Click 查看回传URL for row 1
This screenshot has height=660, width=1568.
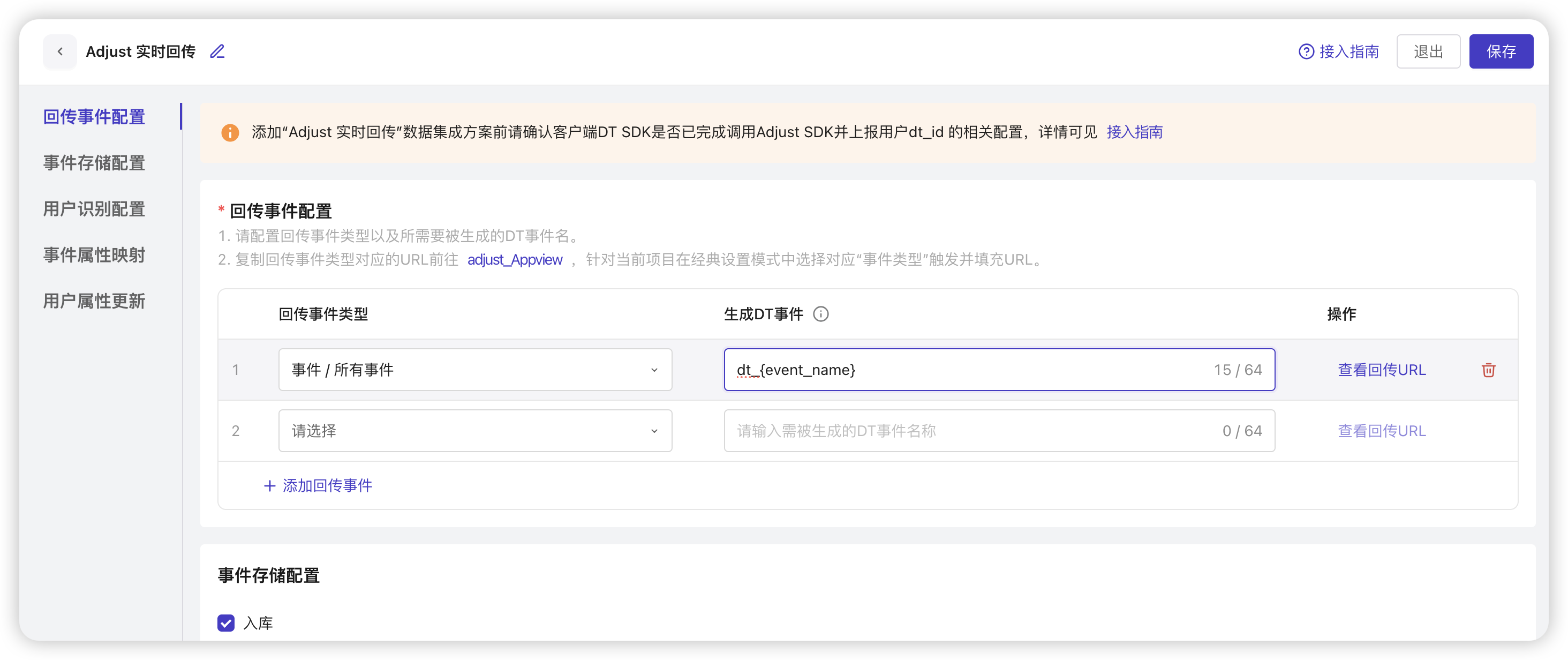1382,370
